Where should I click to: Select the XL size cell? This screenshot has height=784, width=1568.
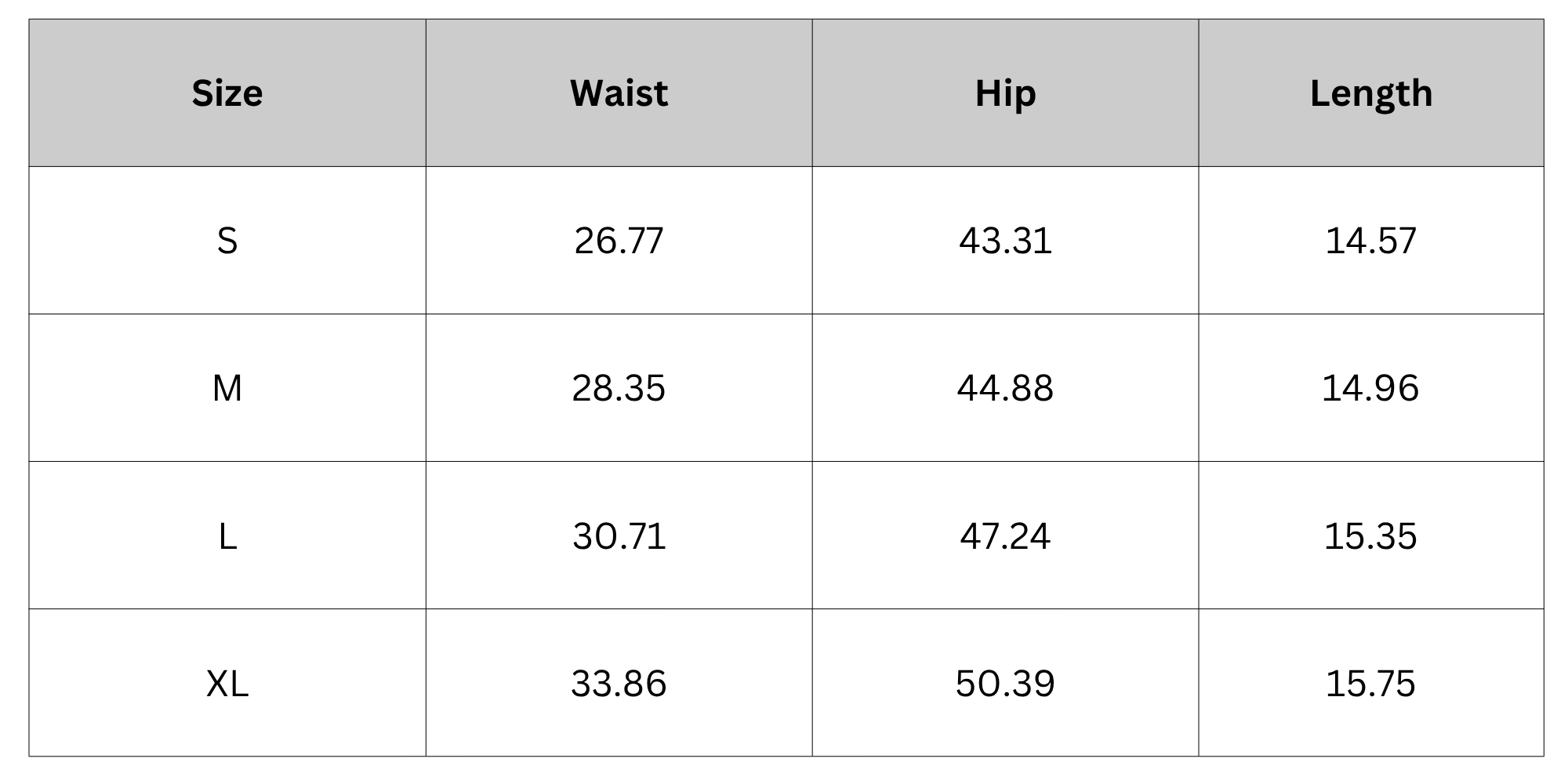tap(227, 683)
